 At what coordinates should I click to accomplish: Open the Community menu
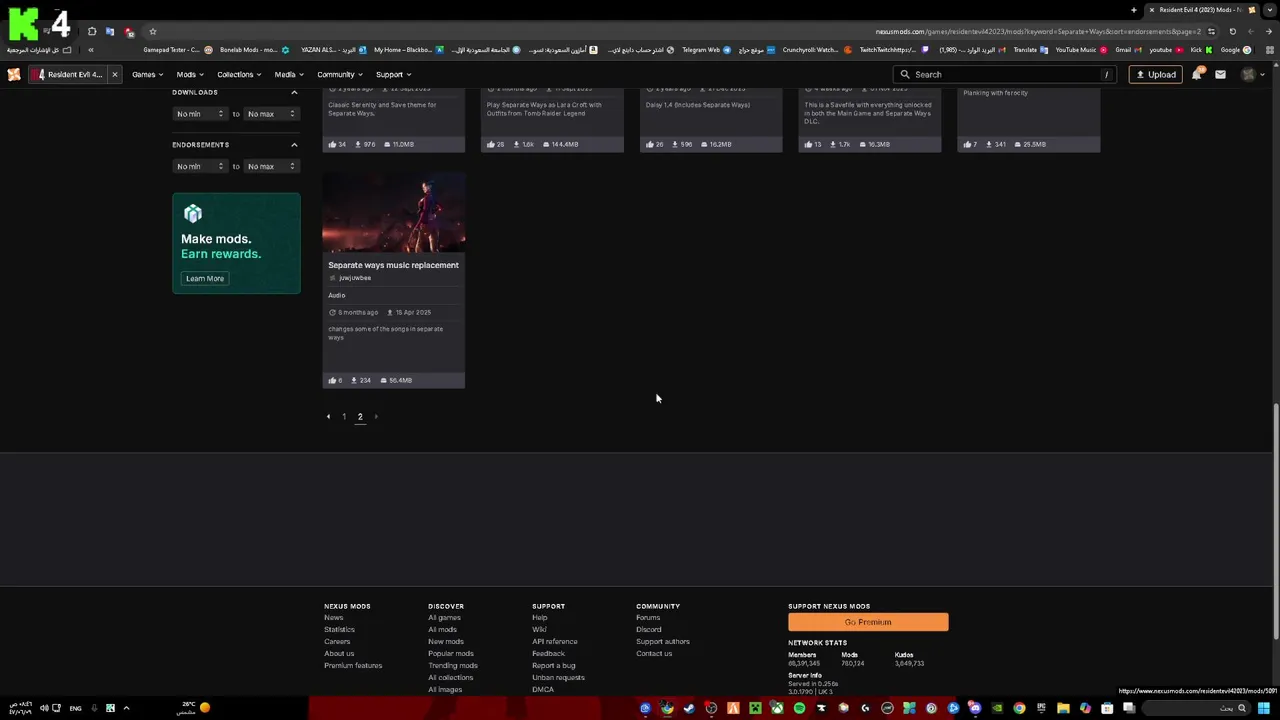click(339, 74)
